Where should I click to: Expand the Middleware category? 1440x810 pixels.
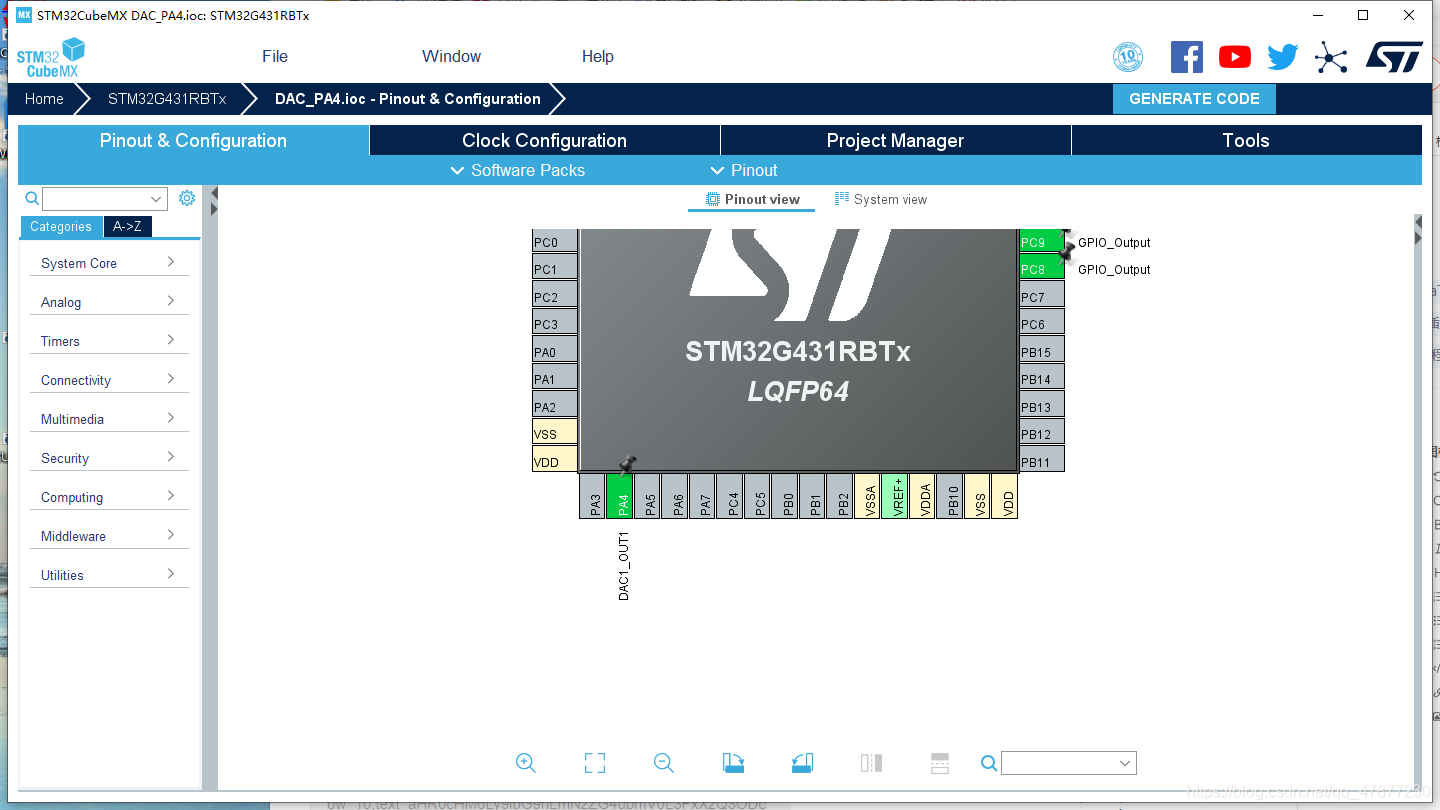pos(109,536)
